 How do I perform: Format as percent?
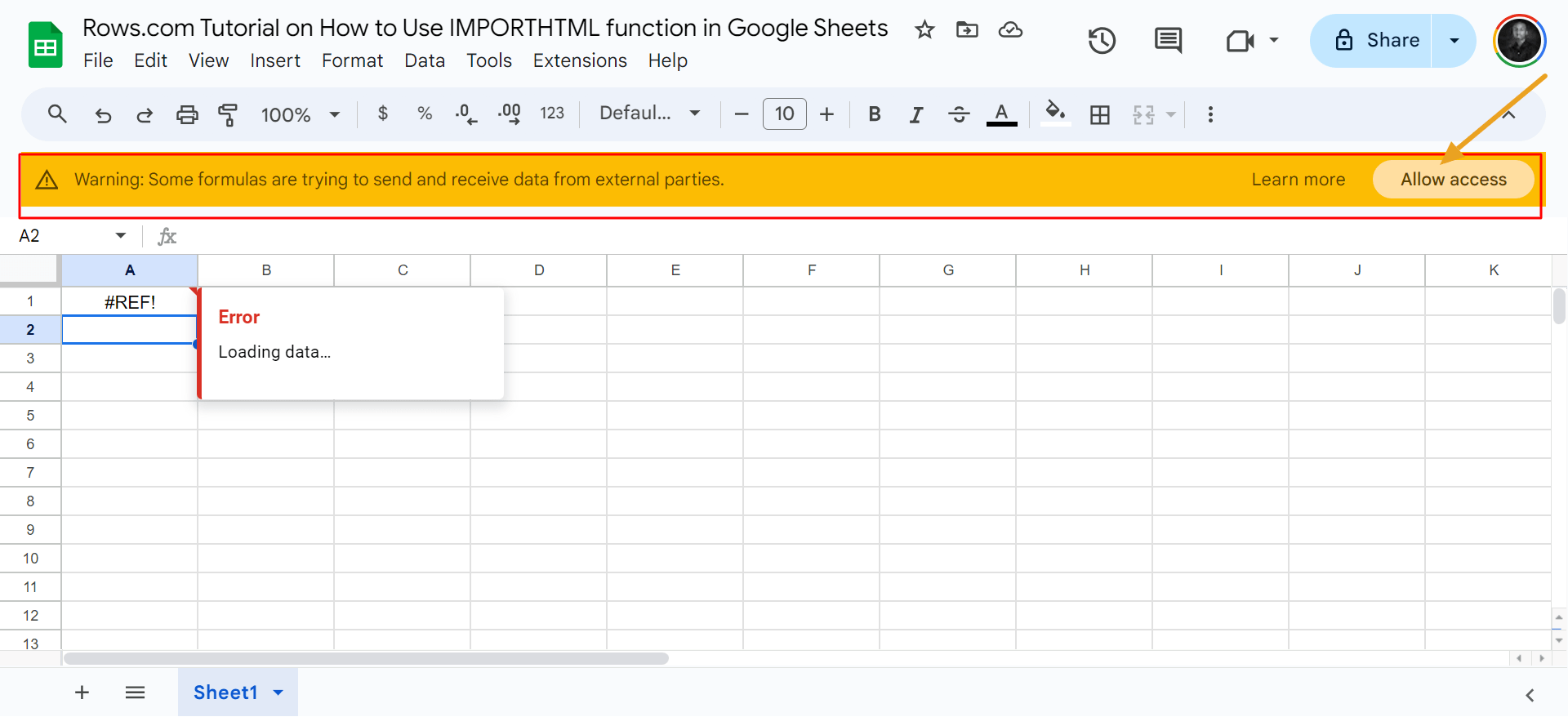point(425,114)
